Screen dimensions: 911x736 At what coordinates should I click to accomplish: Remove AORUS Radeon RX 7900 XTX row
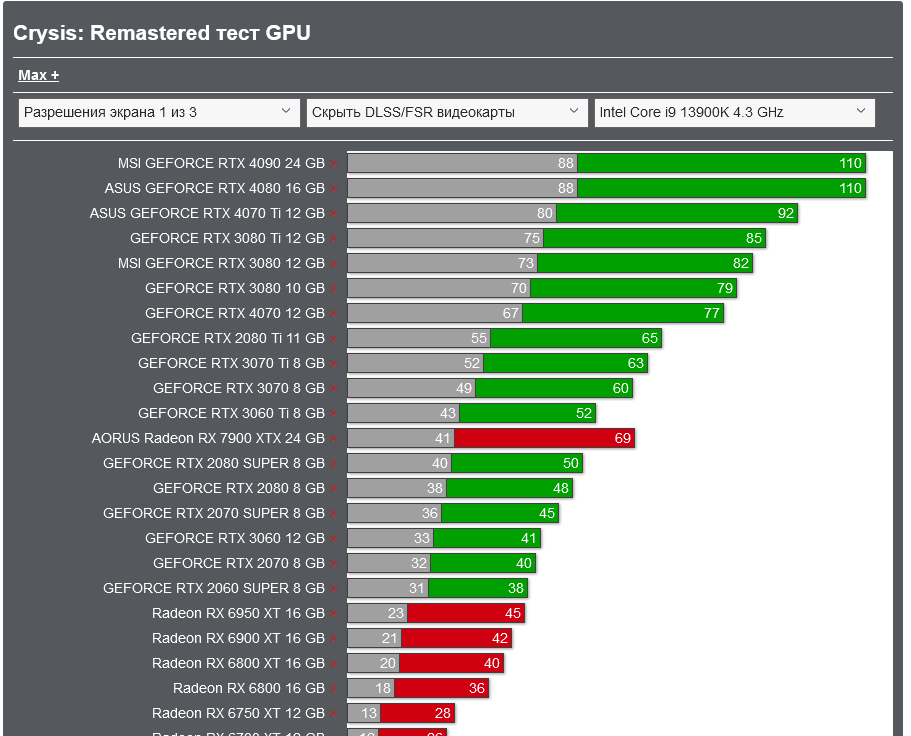[x=333, y=439]
